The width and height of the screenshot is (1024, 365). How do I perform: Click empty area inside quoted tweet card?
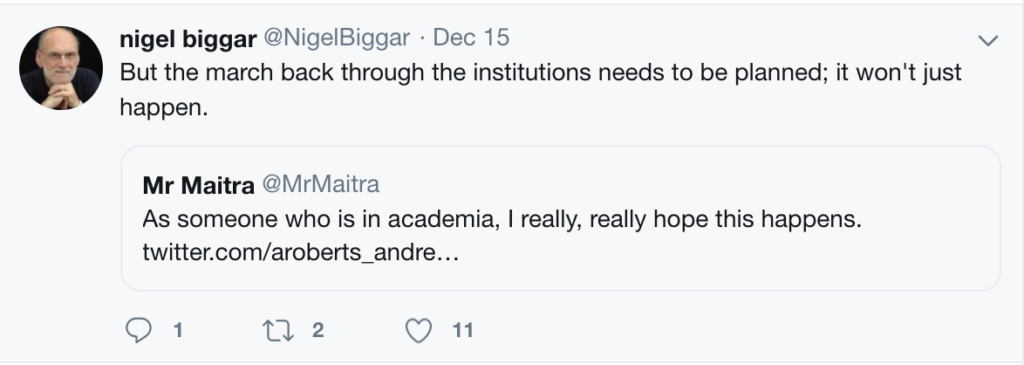click(x=718, y=261)
